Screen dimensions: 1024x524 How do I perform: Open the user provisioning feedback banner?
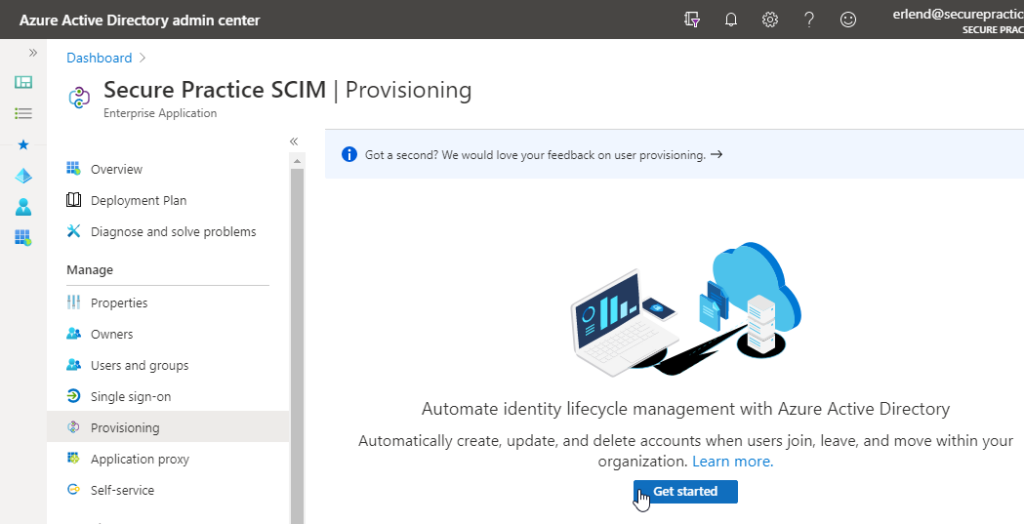tap(543, 155)
